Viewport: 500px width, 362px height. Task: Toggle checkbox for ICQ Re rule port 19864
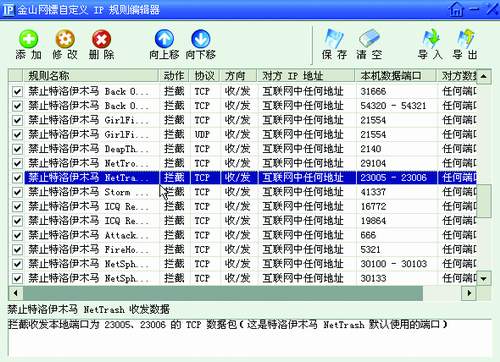coord(17,221)
